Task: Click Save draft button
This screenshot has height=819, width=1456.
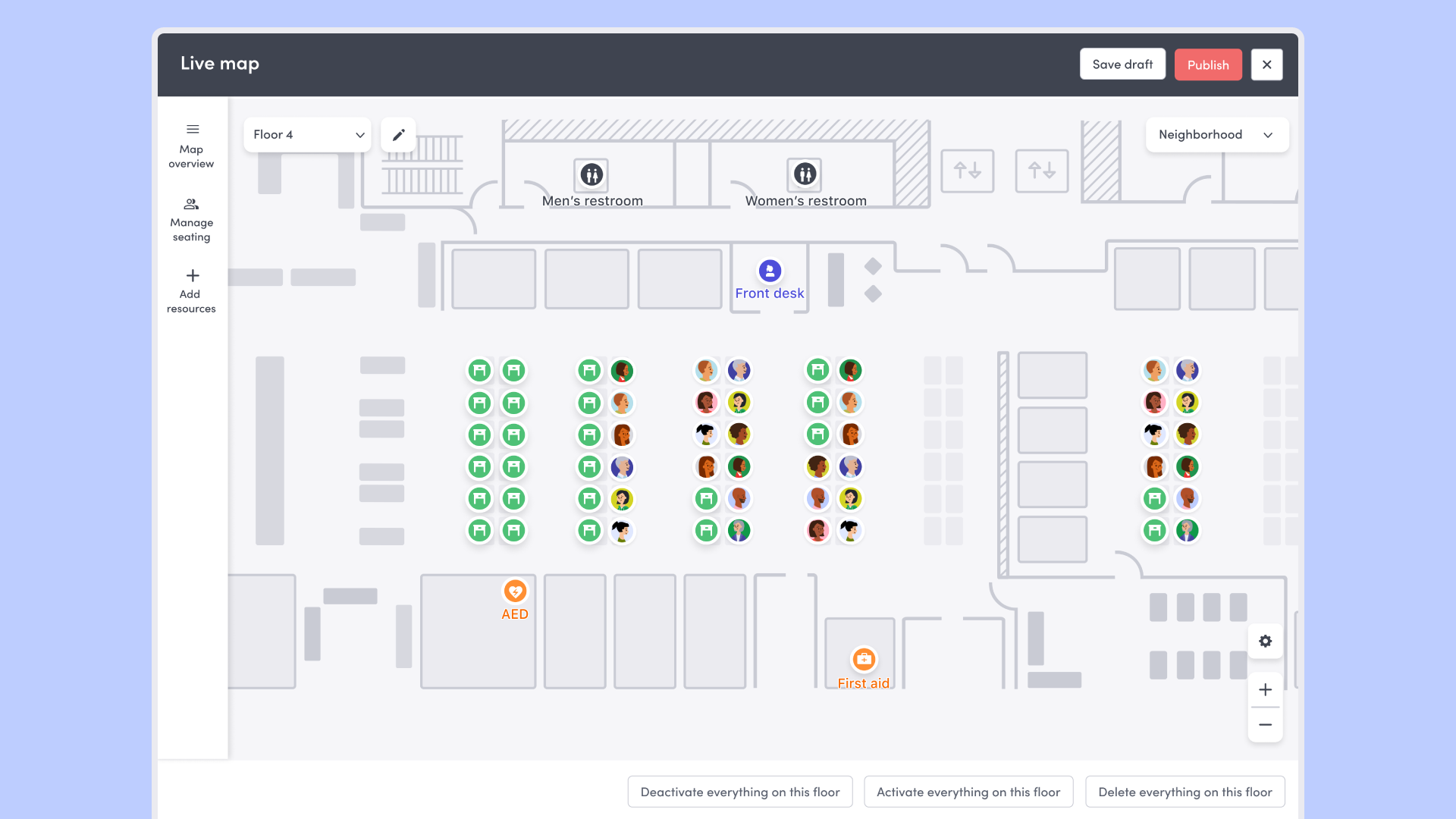Action: pyautogui.click(x=1122, y=64)
